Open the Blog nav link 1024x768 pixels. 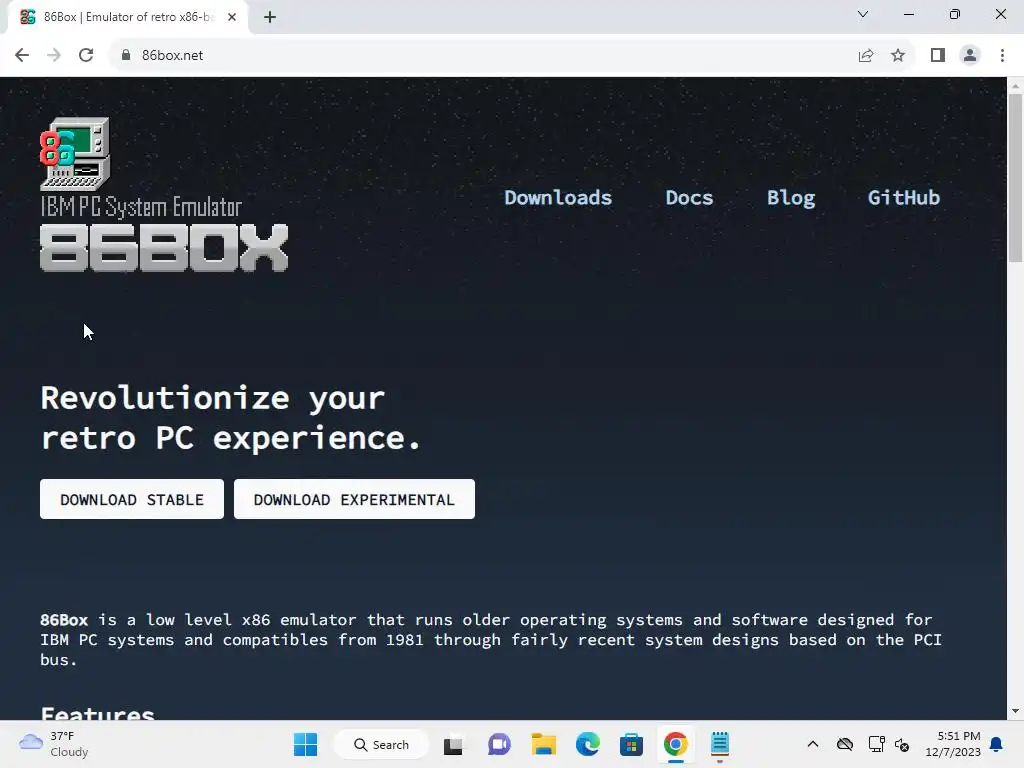[791, 197]
